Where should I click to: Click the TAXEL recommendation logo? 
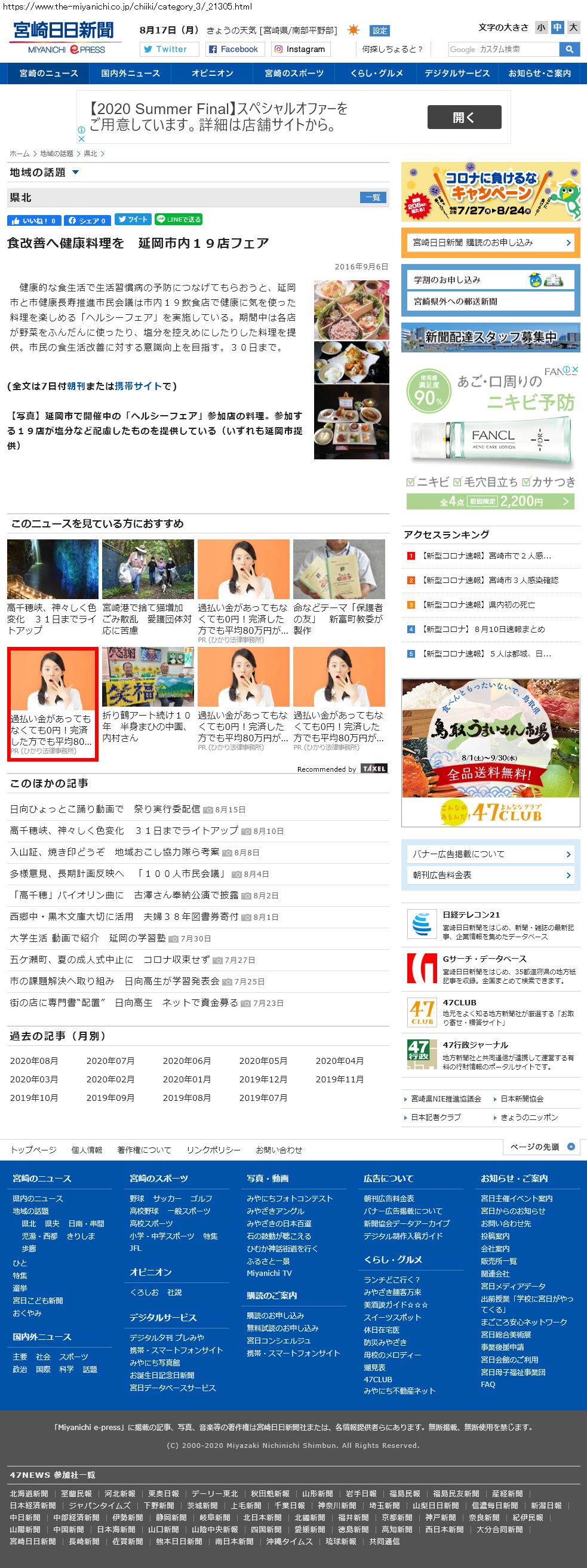[373, 769]
